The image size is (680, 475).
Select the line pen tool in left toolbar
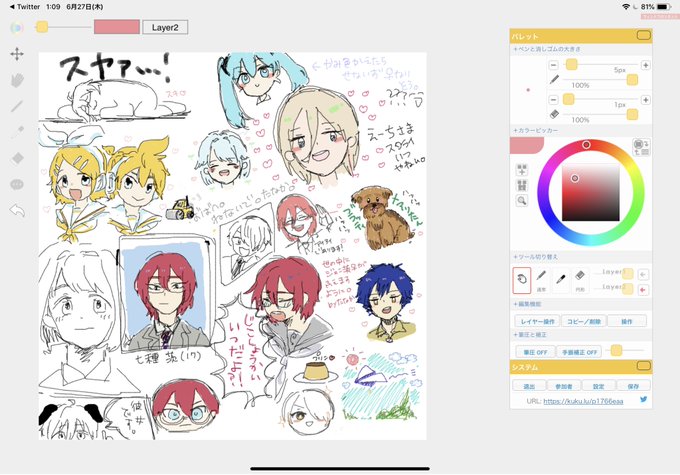coord(17,106)
